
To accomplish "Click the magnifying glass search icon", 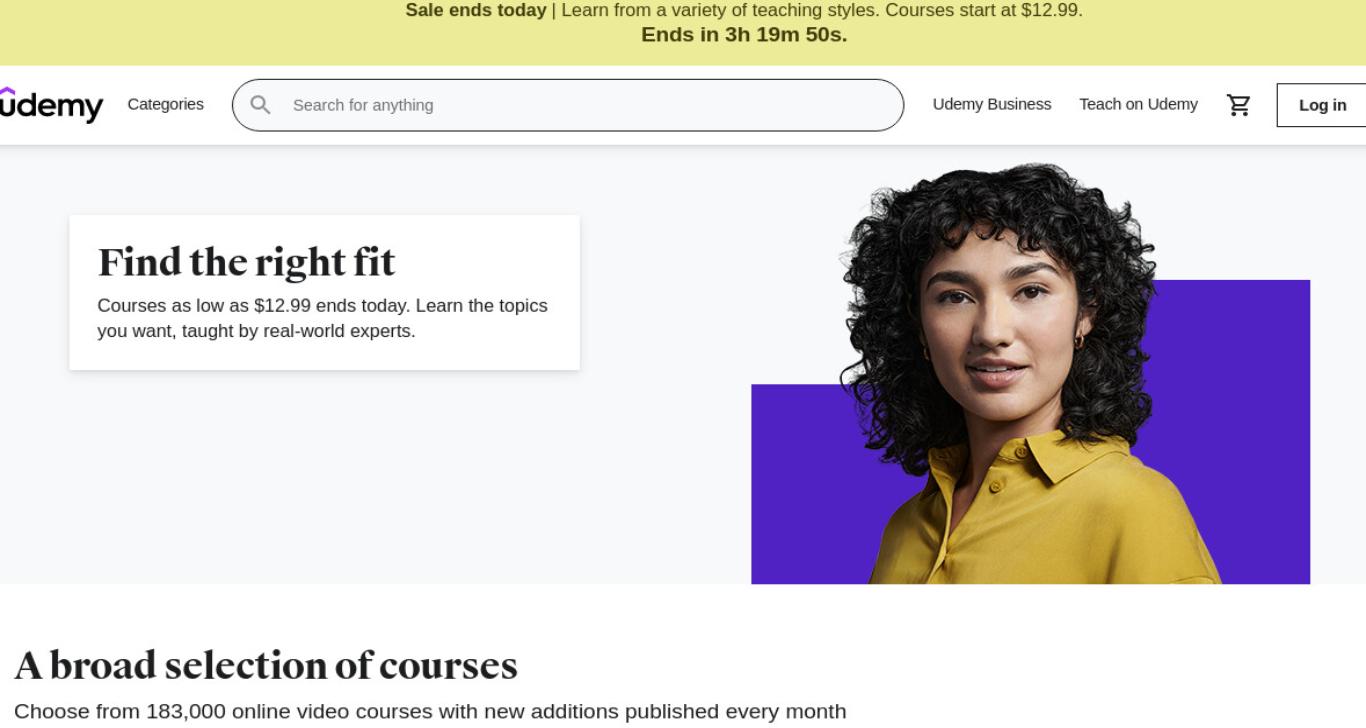I will (x=260, y=105).
